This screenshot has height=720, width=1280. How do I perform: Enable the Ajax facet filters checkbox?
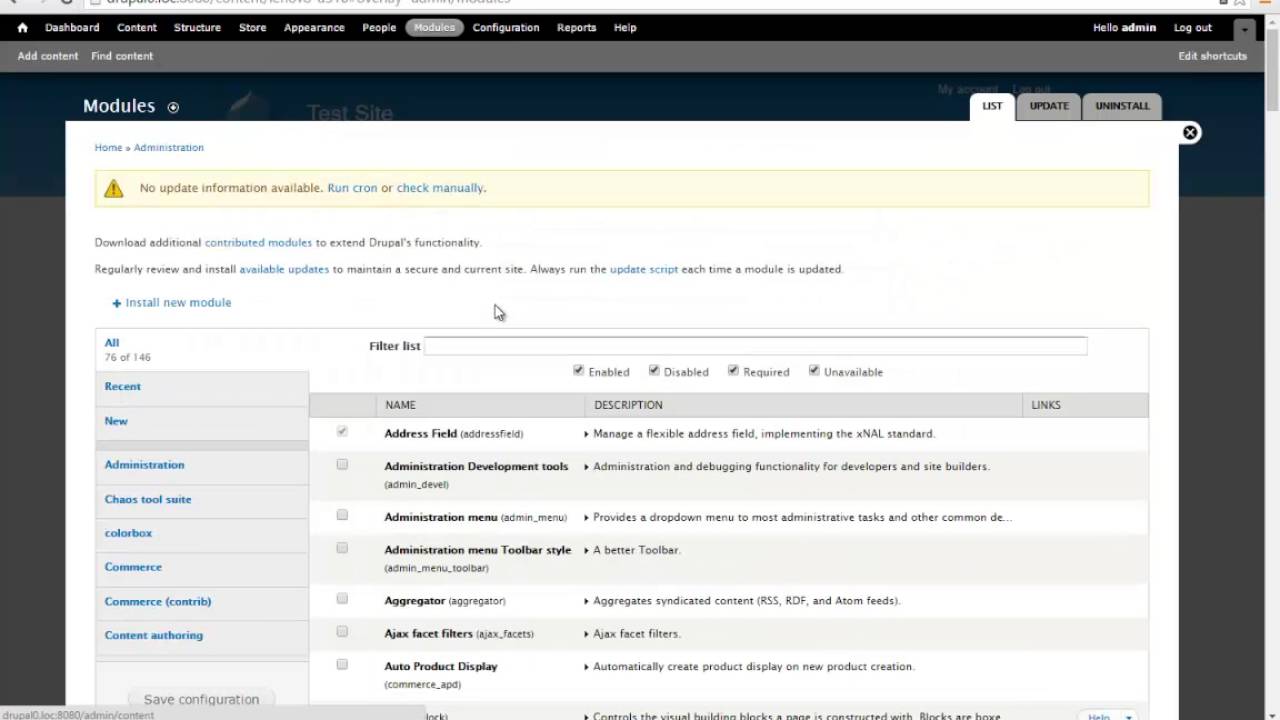pos(342,631)
